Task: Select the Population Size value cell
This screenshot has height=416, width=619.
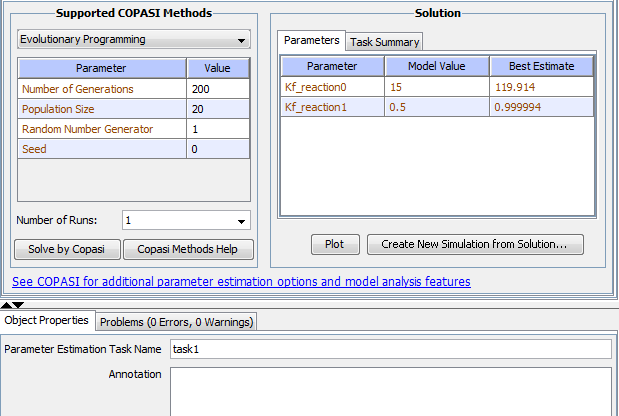Action: pyautogui.click(x=218, y=109)
